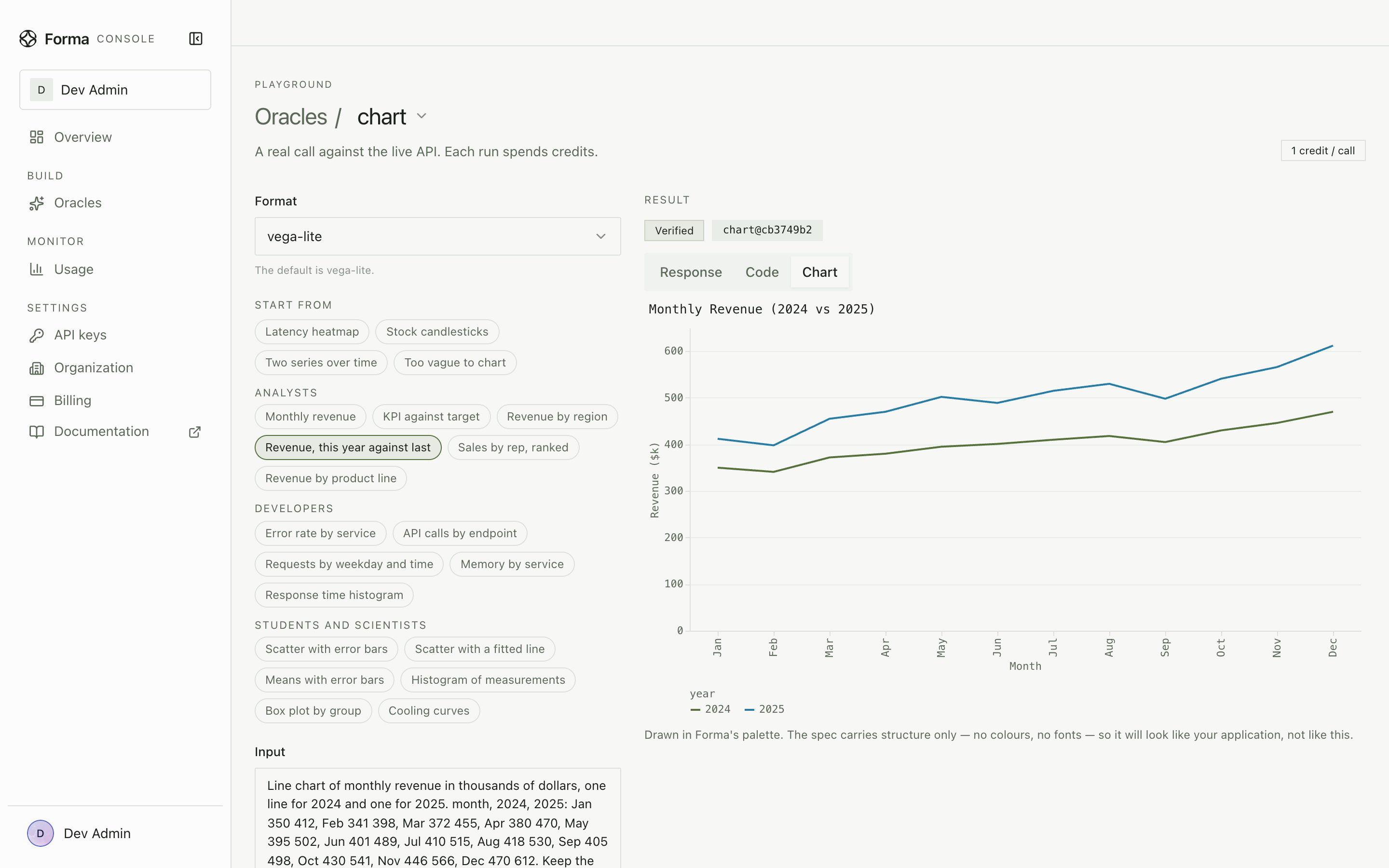Switch to the Response tab
The height and width of the screenshot is (868, 1389).
pos(691,272)
